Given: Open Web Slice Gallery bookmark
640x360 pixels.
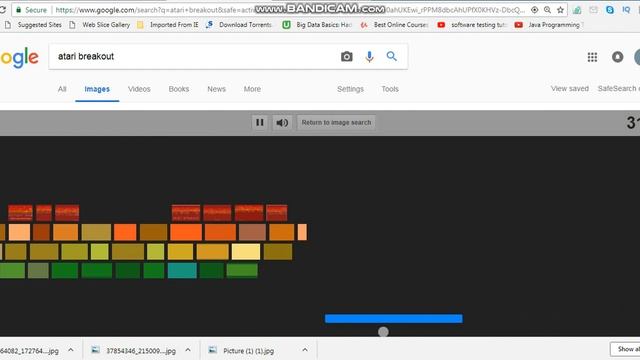Looking at the screenshot, I should pos(100,25).
